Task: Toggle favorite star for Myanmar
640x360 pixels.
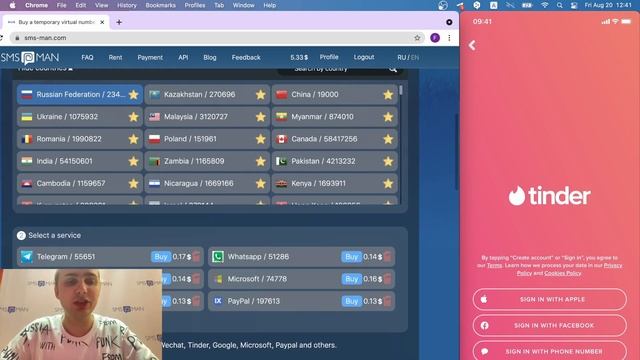Action: tap(388, 117)
